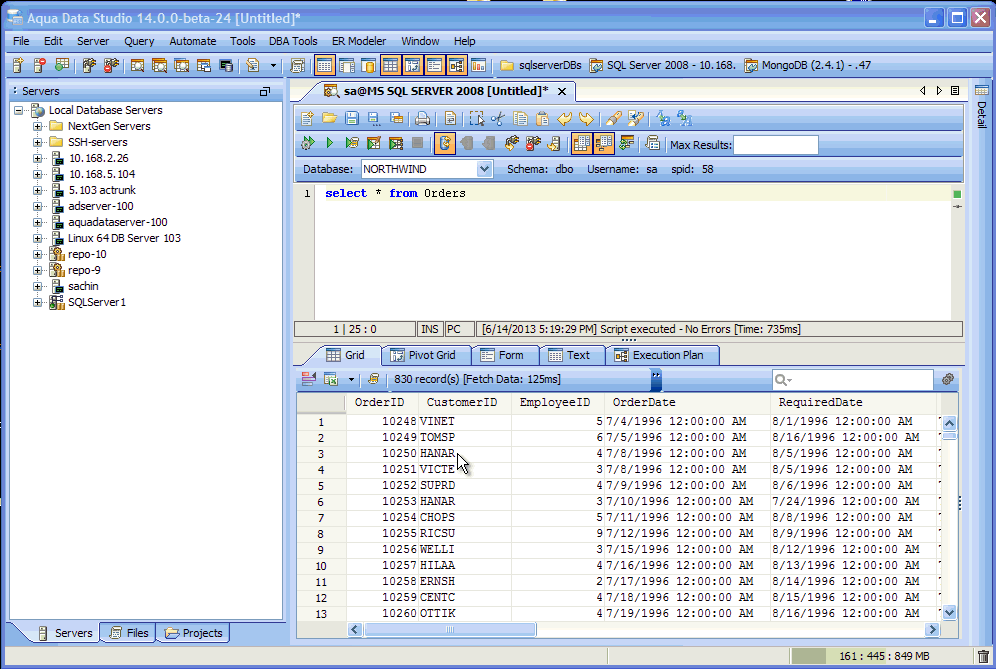
Task: Click the Export to Excel icon in results toolbar
Action: pyautogui.click(x=331, y=379)
